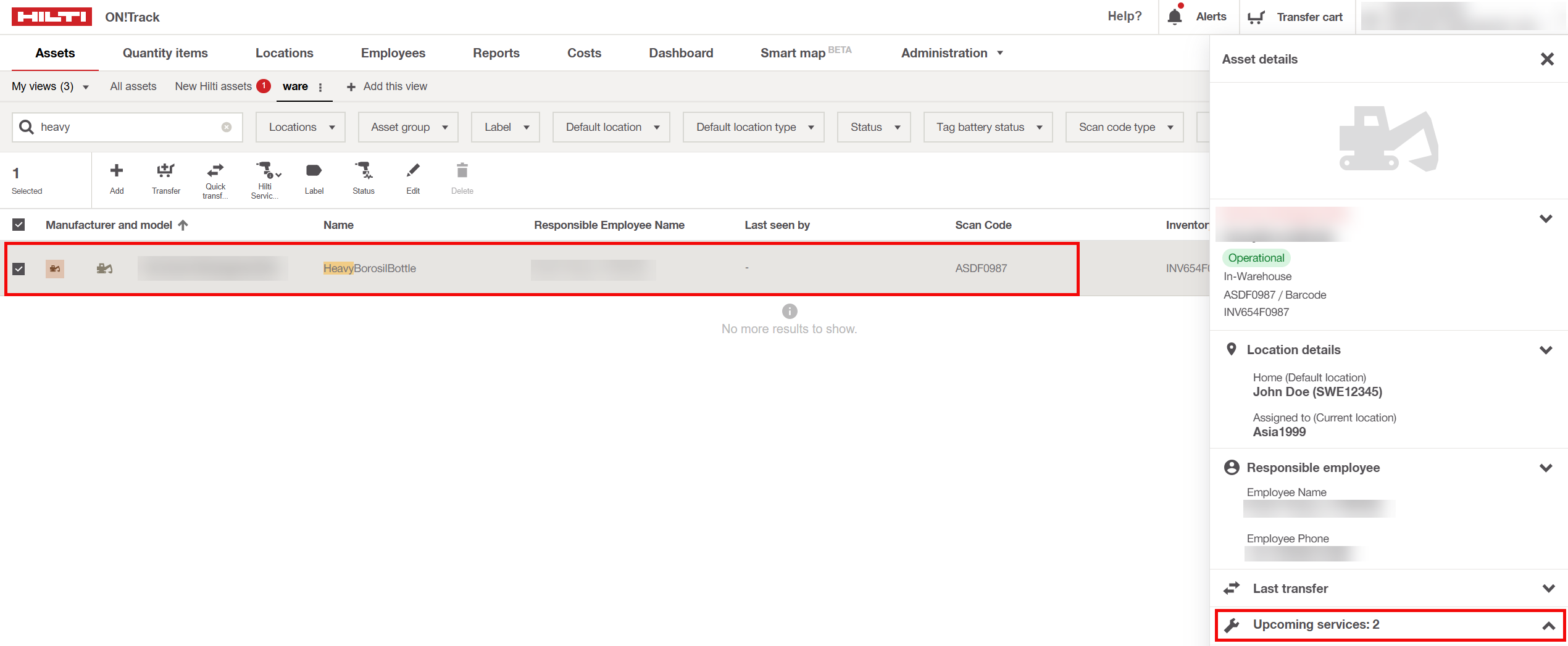Open the Alerts bell icon
The image size is (1568, 646).
pos(1175,17)
